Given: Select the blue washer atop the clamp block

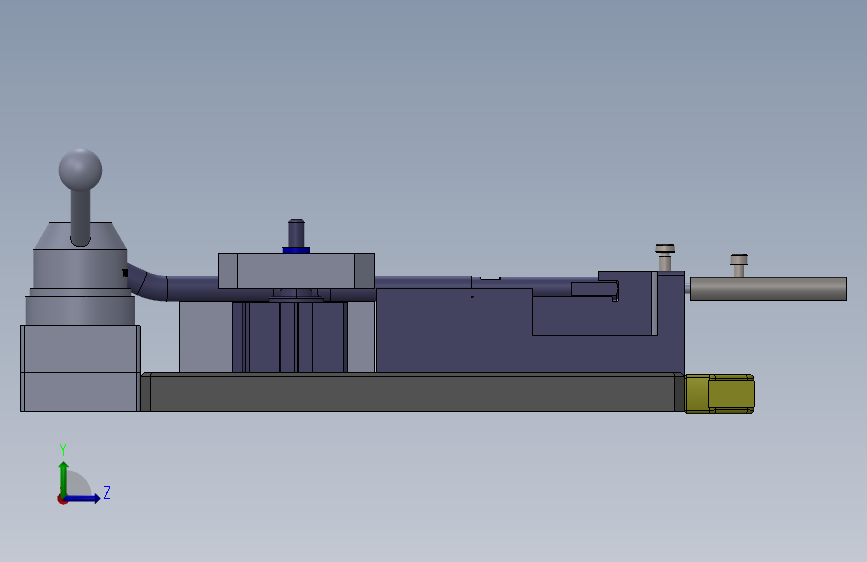Looking at the screenshot, I should pyautogui.click(x=296, y=250).
